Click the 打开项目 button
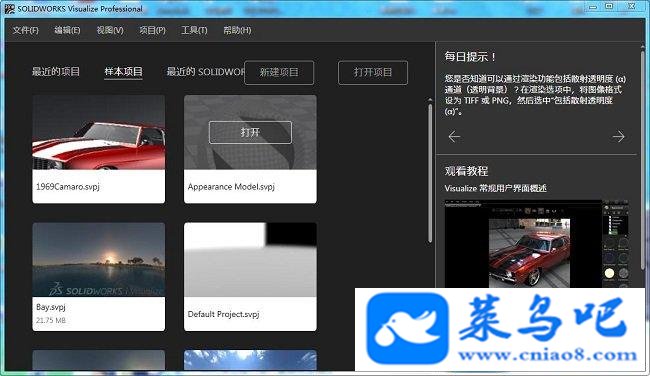650x376 pixels. [373, 73]
